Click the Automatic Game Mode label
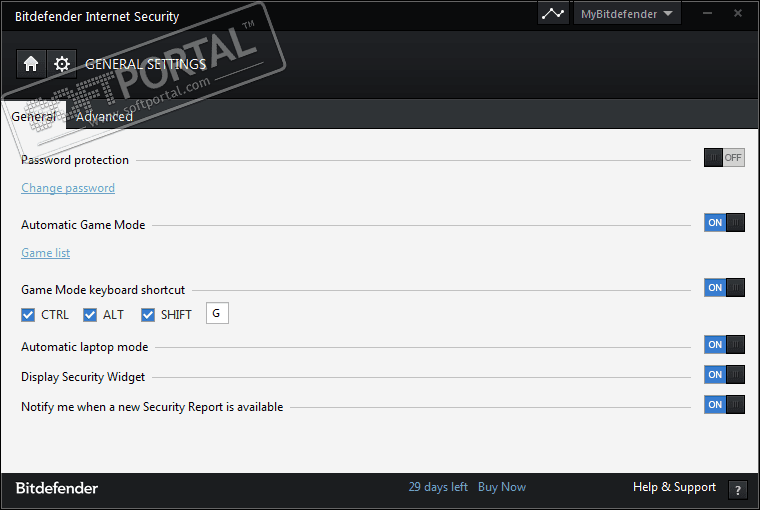Screen dimensions: 760x510 (83, 225)
